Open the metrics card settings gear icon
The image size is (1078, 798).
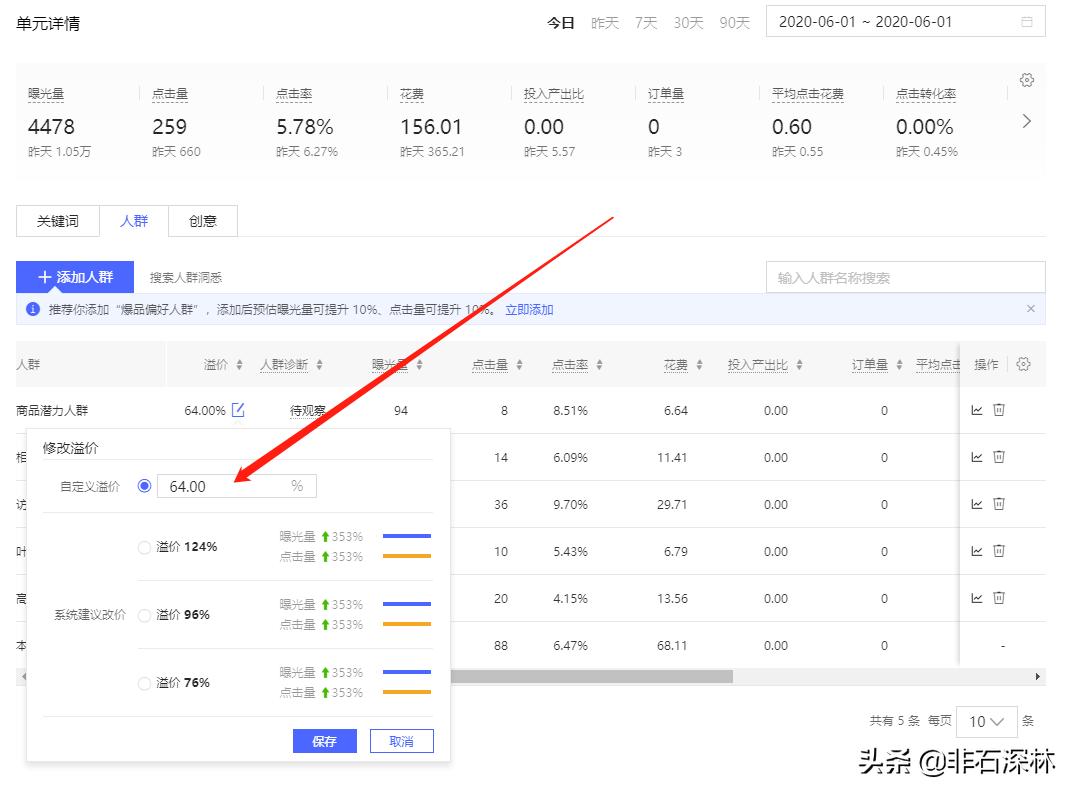tap(1026, 80)
